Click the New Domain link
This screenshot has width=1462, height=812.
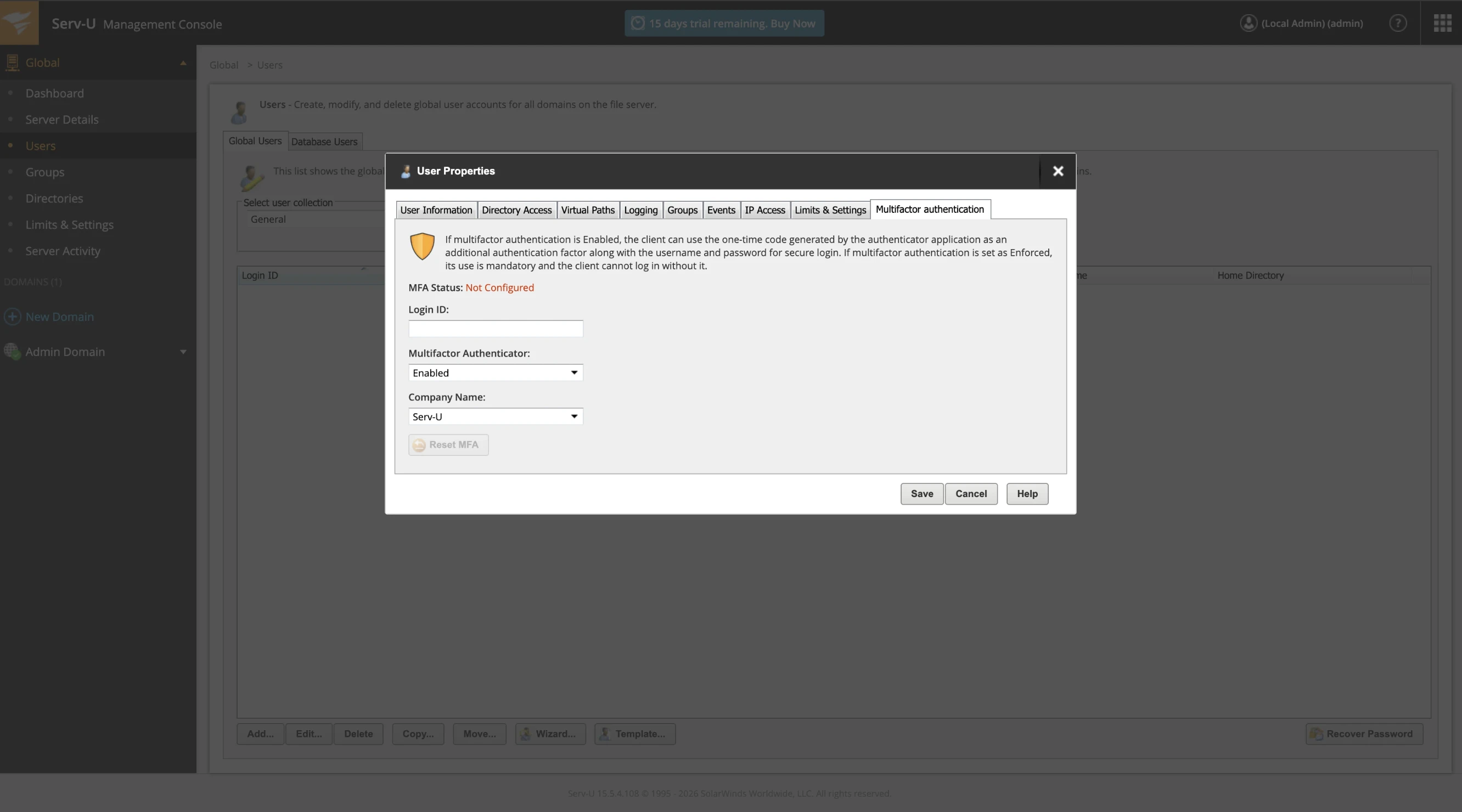pyautogui.click(x=60, y=317)
